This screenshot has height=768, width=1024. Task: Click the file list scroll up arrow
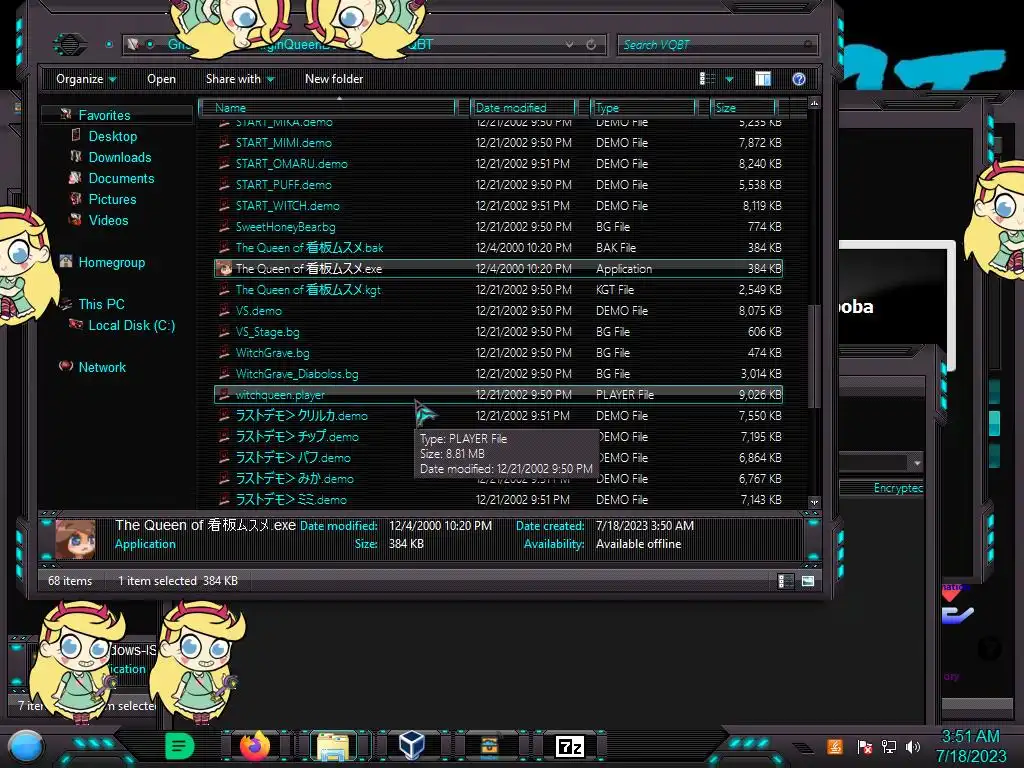pyautogui.click(x=814, y=103)
